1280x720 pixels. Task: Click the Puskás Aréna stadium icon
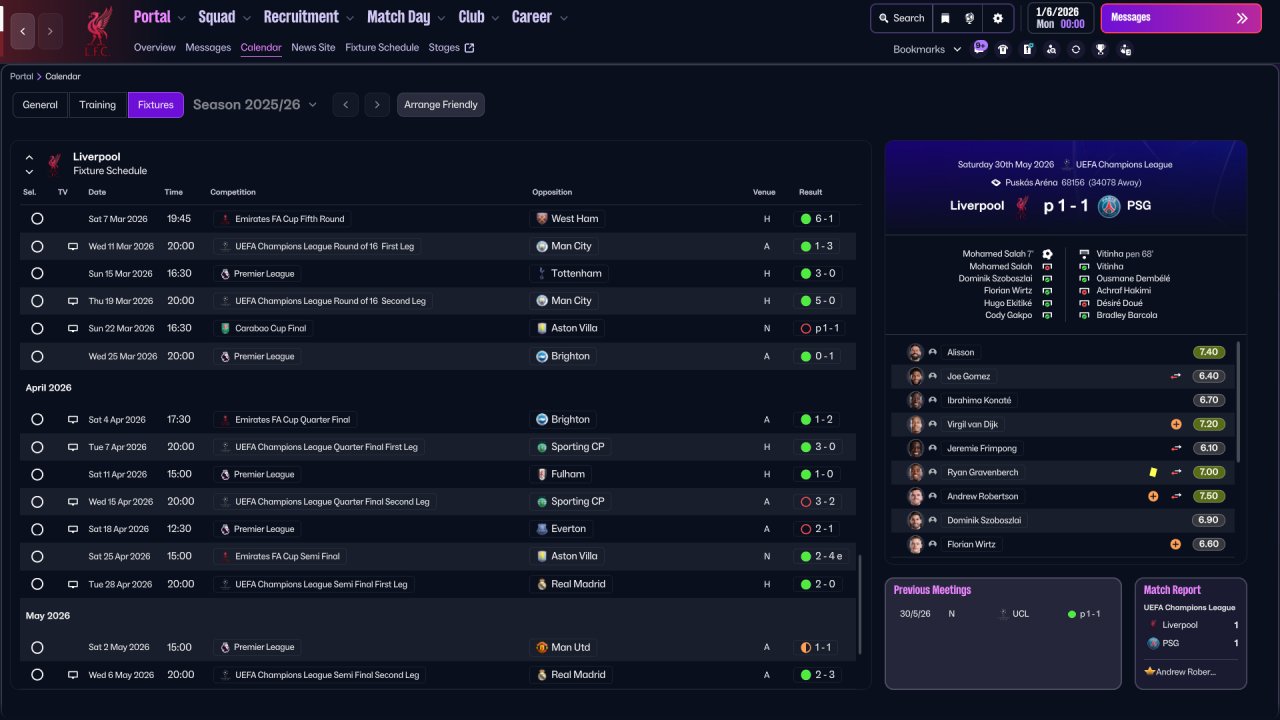996,182
